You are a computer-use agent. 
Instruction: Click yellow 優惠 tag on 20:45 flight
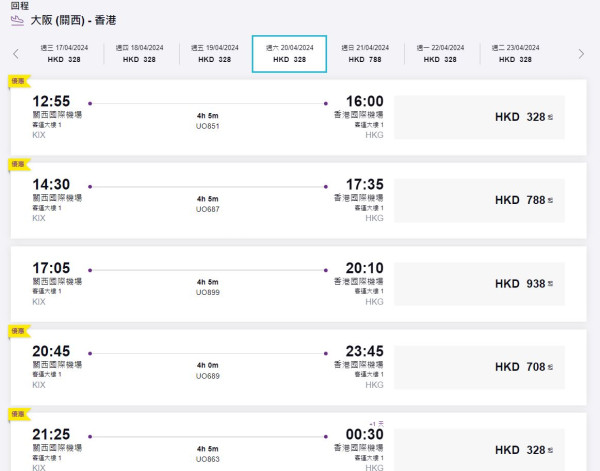point(18,329)
